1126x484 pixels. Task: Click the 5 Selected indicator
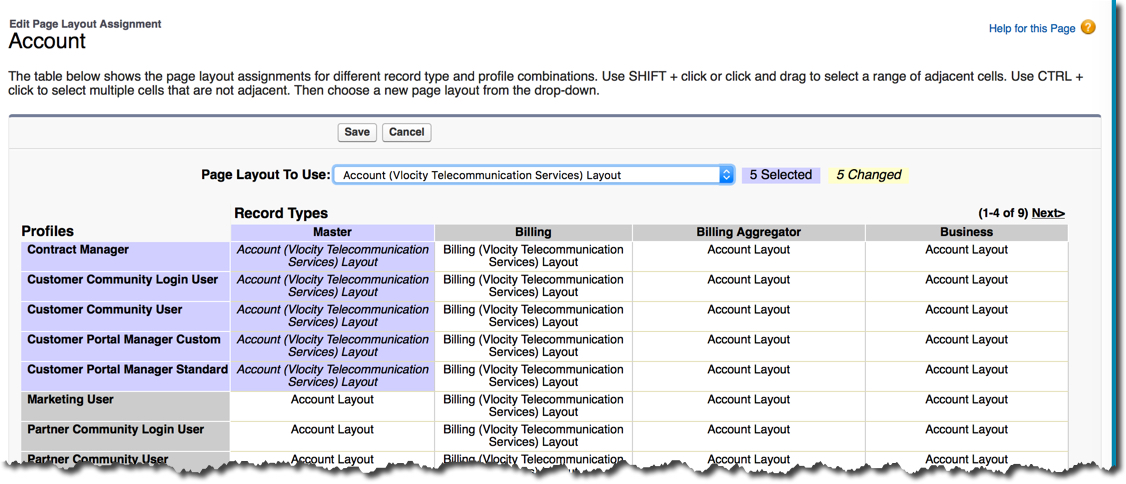click(x=781, y=174)
